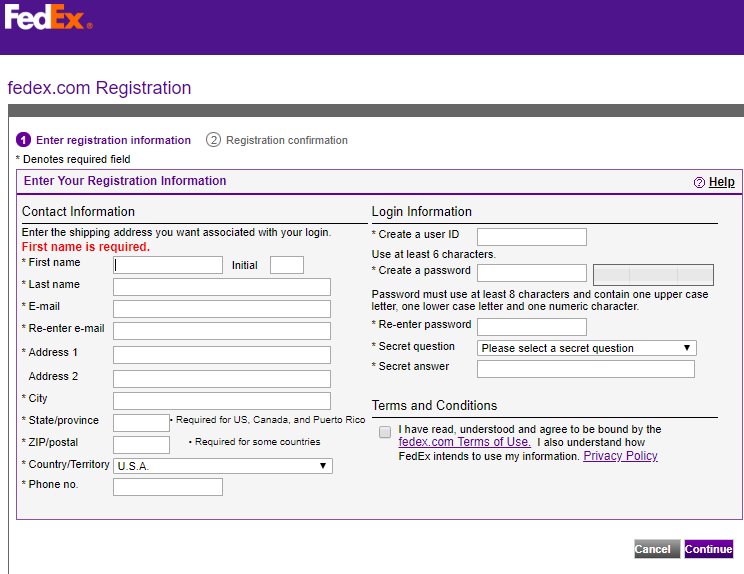Viewport: 744px width, 574px height.
Task: Click the password strength meter
Action: (x=653, y=275)
